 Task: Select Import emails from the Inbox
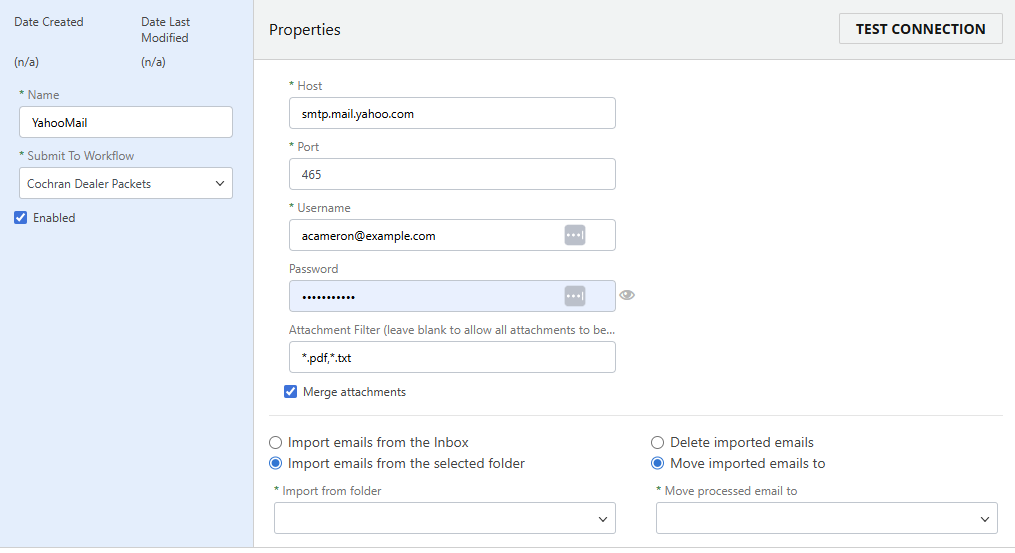pos(276,442)
